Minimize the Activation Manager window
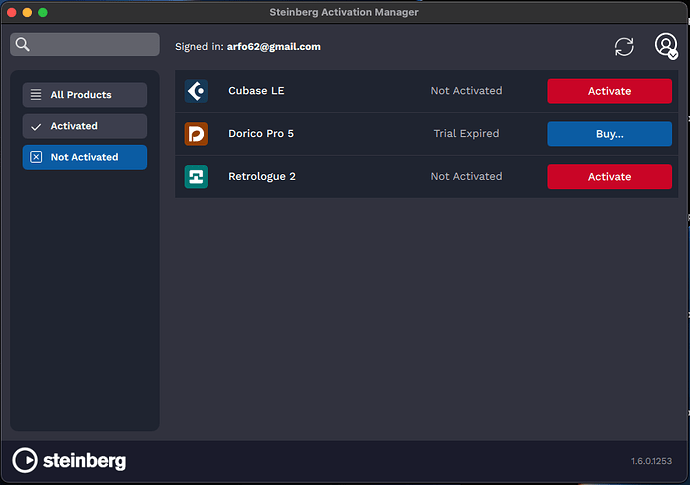690x485 pixels. click(27, 12)
